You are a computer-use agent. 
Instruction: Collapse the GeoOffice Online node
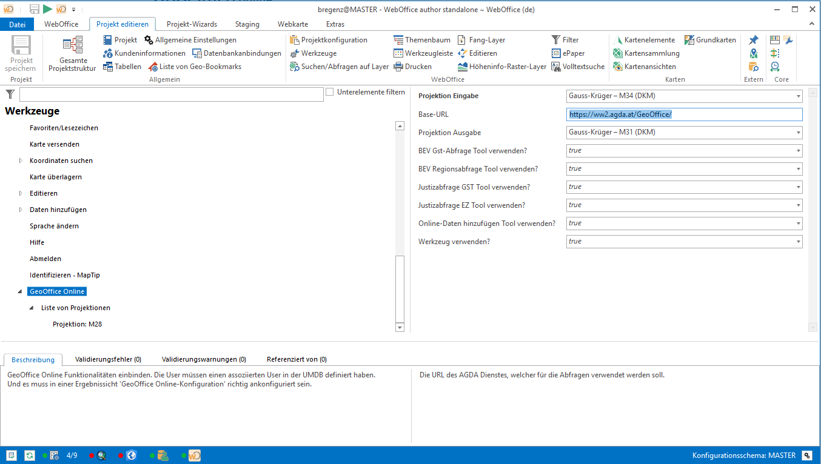(x=20, y=292)
